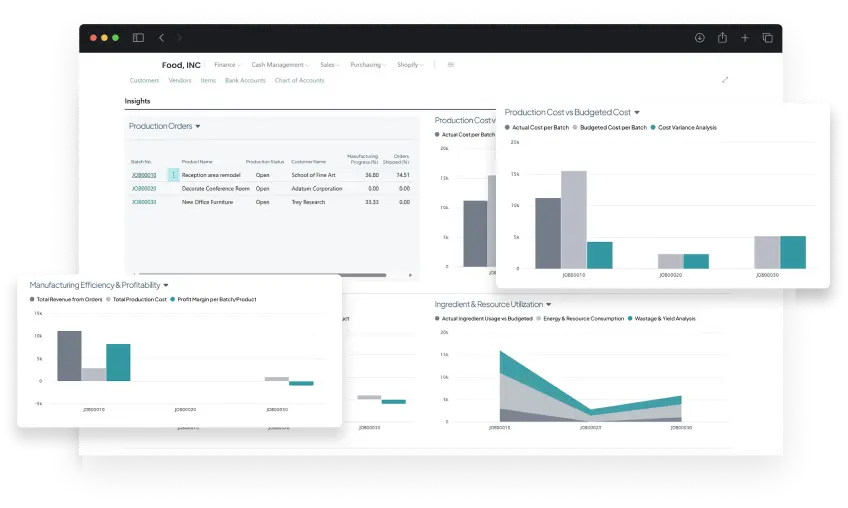Toggle Total Production Cost legend series
This screenshot has height=508, width=848.
coord(139,299)
